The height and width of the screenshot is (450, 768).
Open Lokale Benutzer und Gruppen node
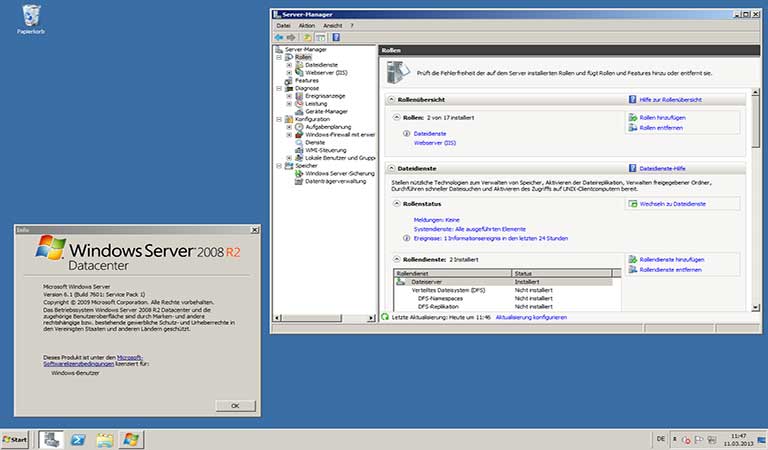(340, 158)
